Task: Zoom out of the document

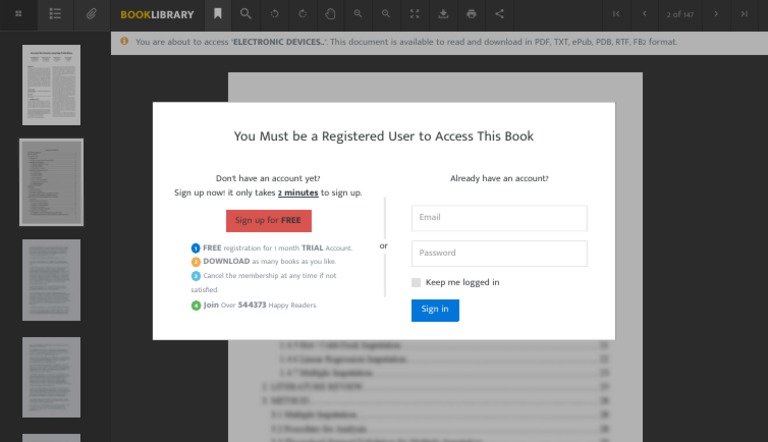Action: pyautogui.click(x=358, y=14)
